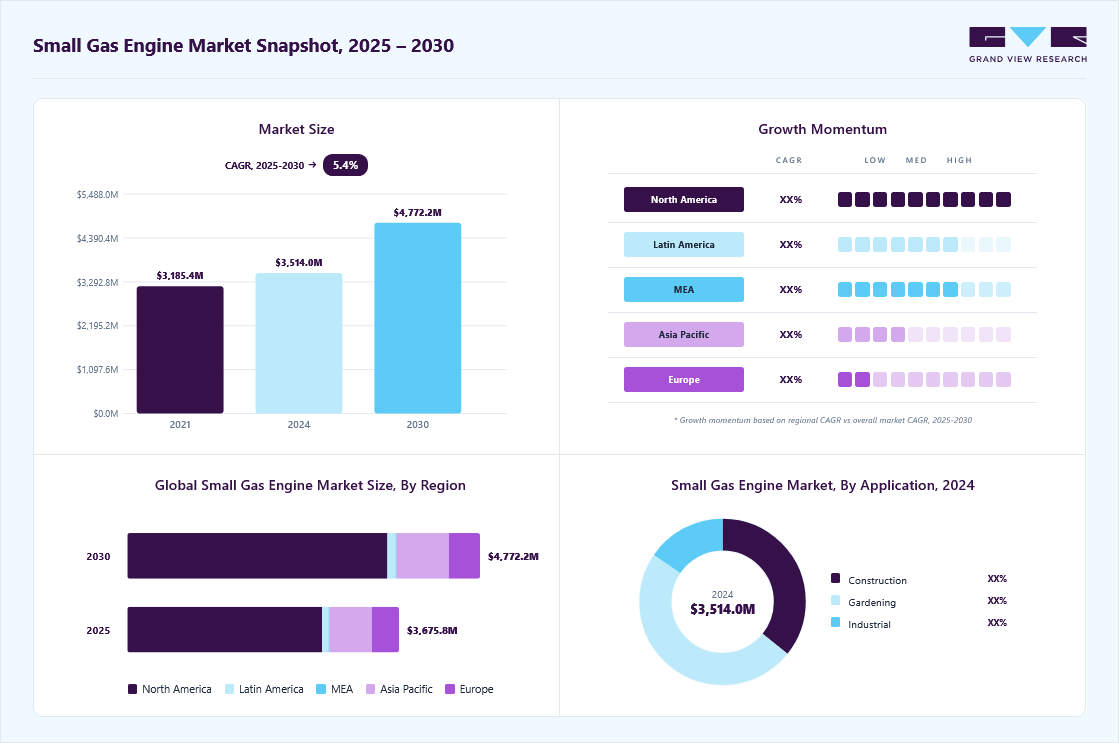Click the Global Small Gas Engine Market Size, By Region title
Screen dimensions: 1120x743
tap(310, 485)
